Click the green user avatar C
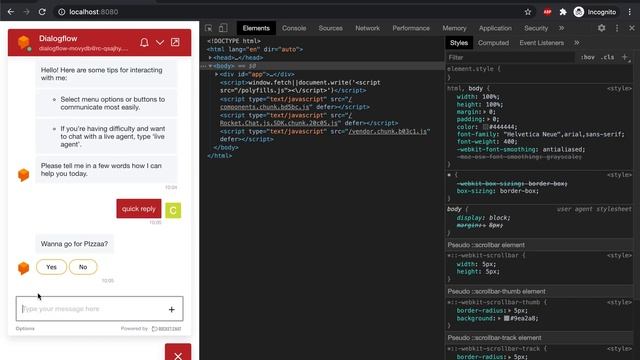 pos(173,210)
